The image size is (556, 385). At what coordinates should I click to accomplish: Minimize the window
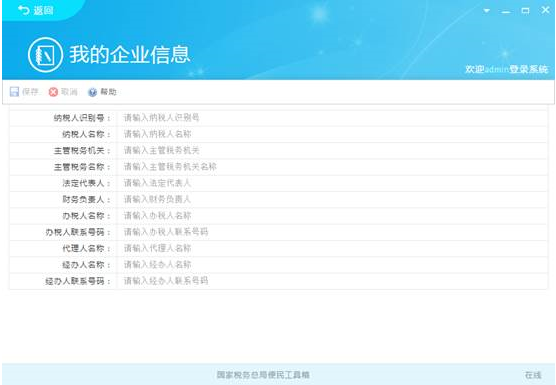(x=506, y=11)
